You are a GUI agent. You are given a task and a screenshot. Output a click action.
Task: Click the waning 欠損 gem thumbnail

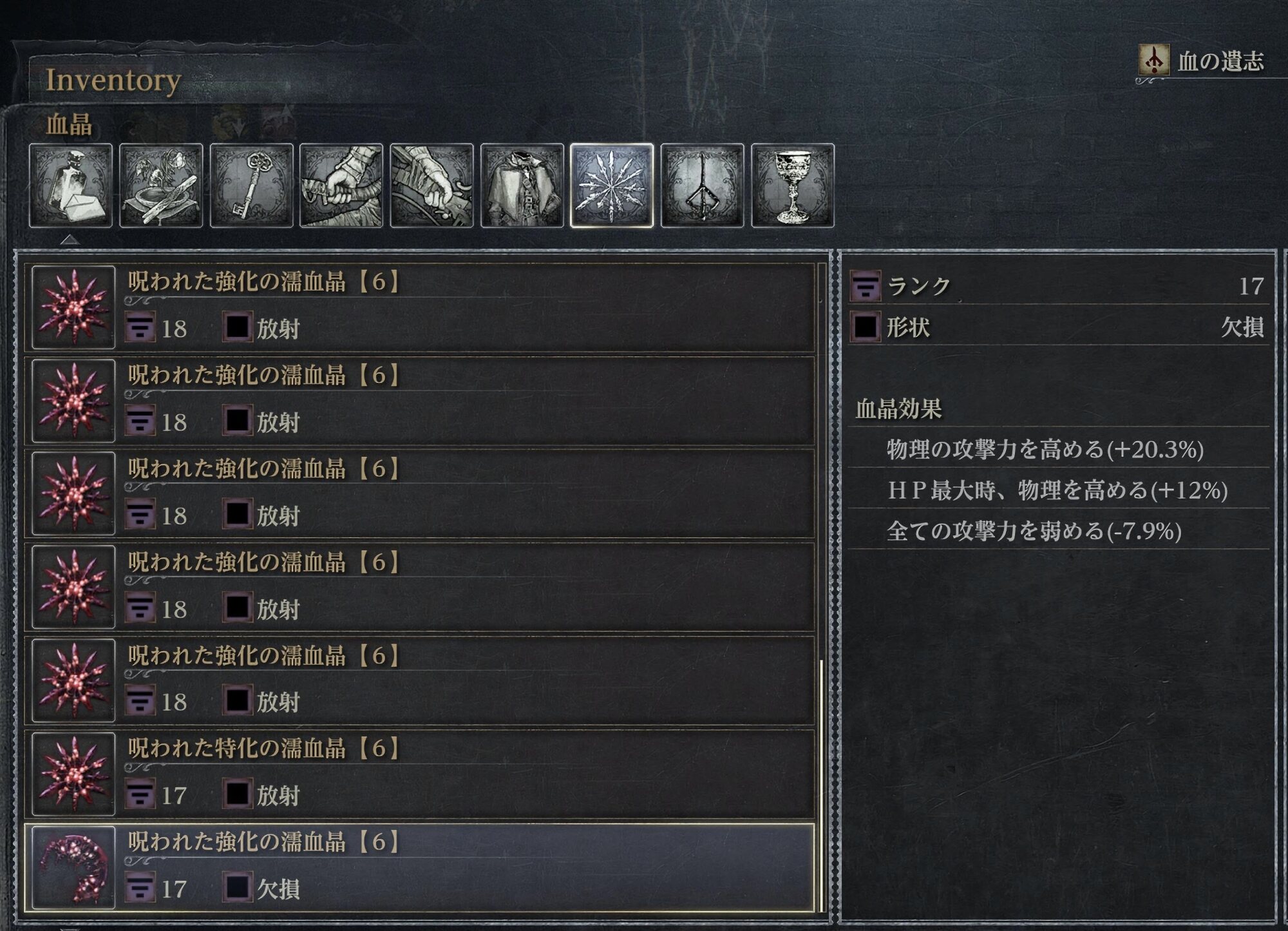[x=73, y=867]
